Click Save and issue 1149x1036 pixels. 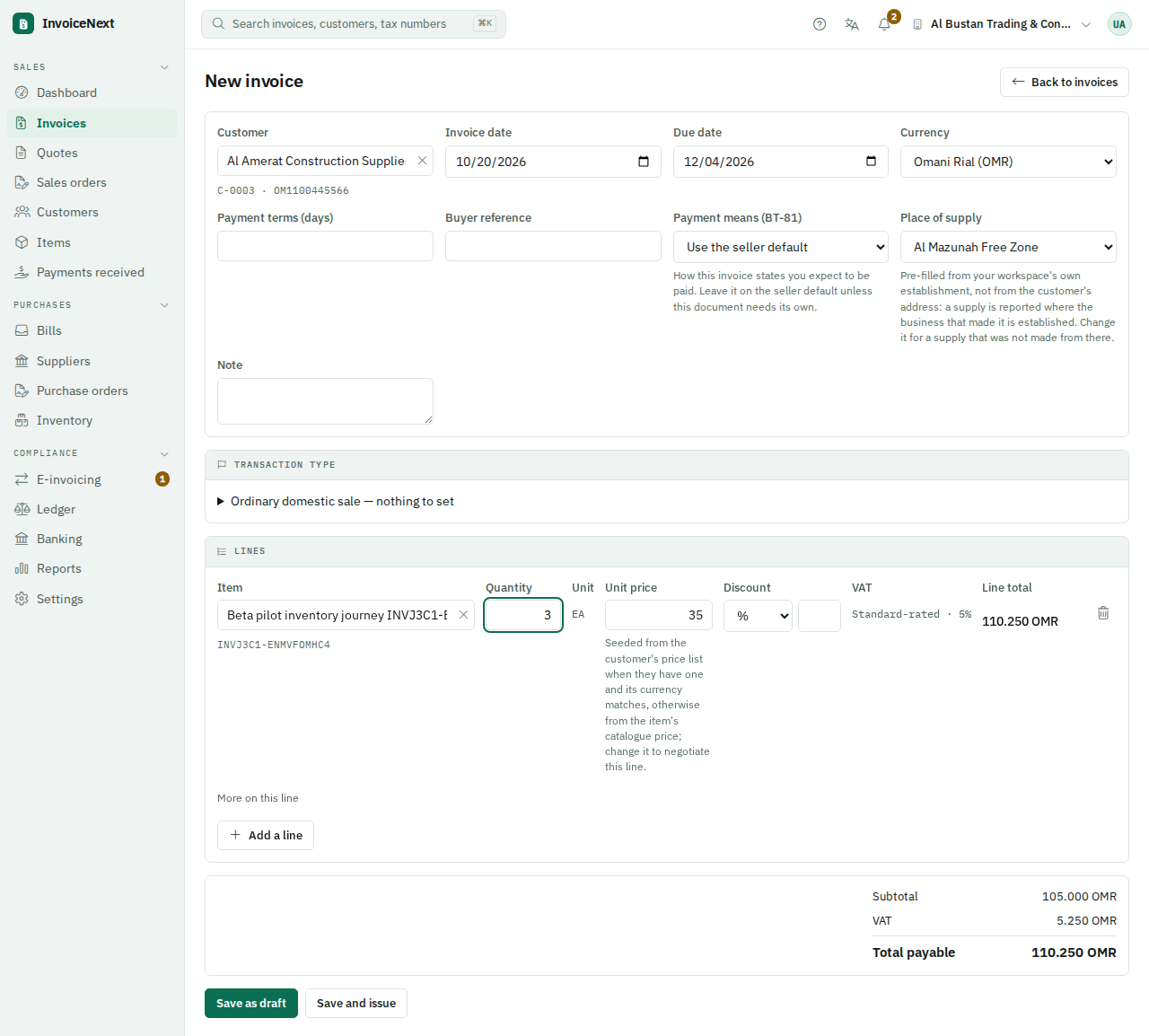click(x=356, y=1004)
